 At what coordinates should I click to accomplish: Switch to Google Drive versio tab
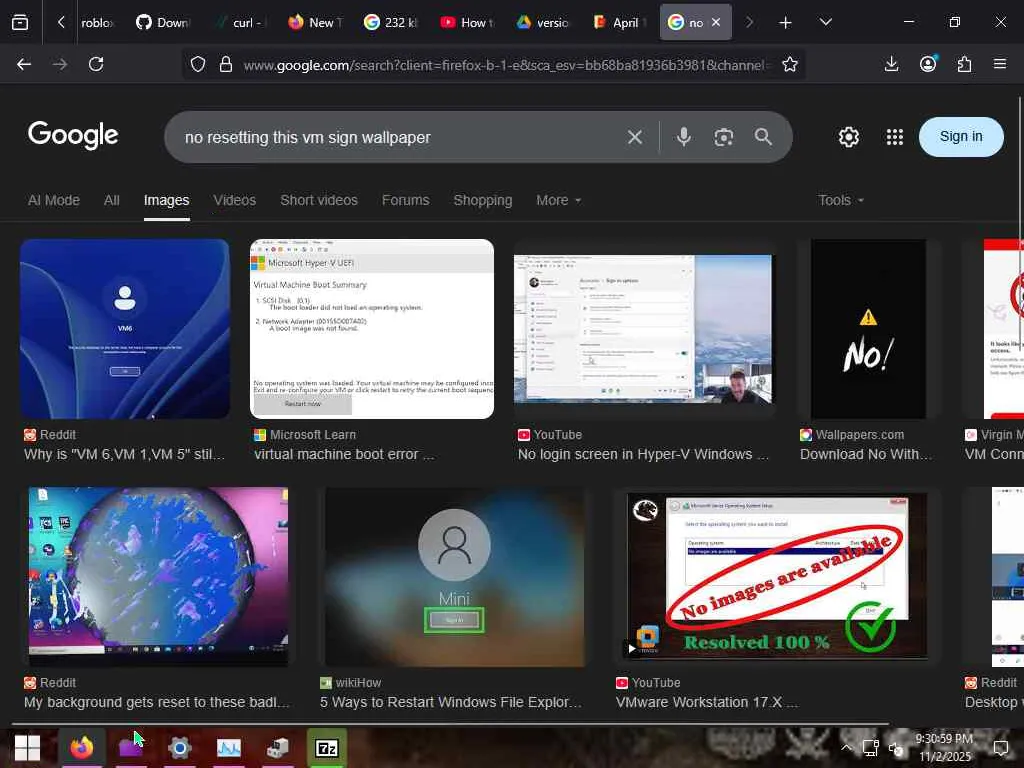[543, 23]
